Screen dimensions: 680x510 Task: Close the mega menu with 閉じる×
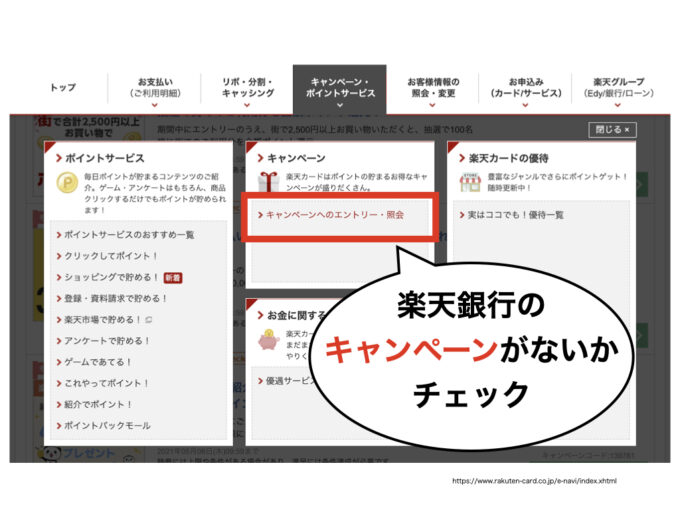pyautogui.click(x=612, y=130)
